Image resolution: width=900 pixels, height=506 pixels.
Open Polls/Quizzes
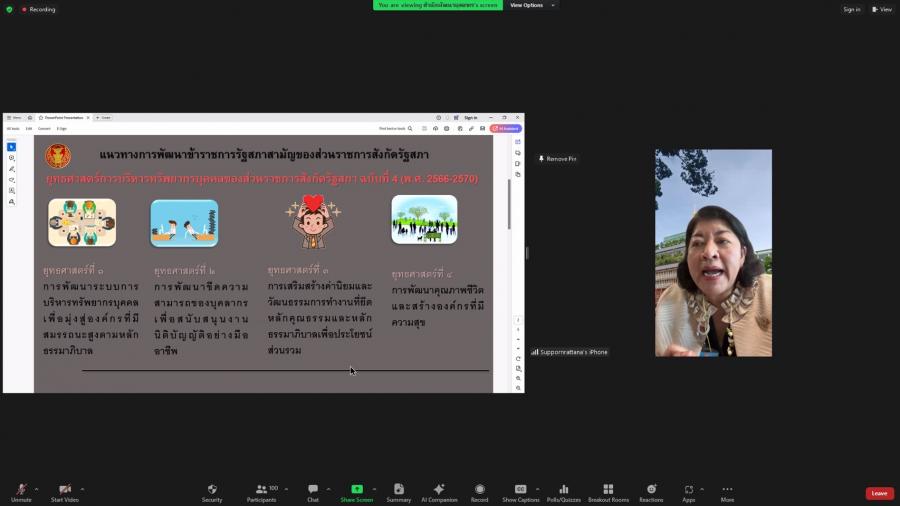point(563,492)
